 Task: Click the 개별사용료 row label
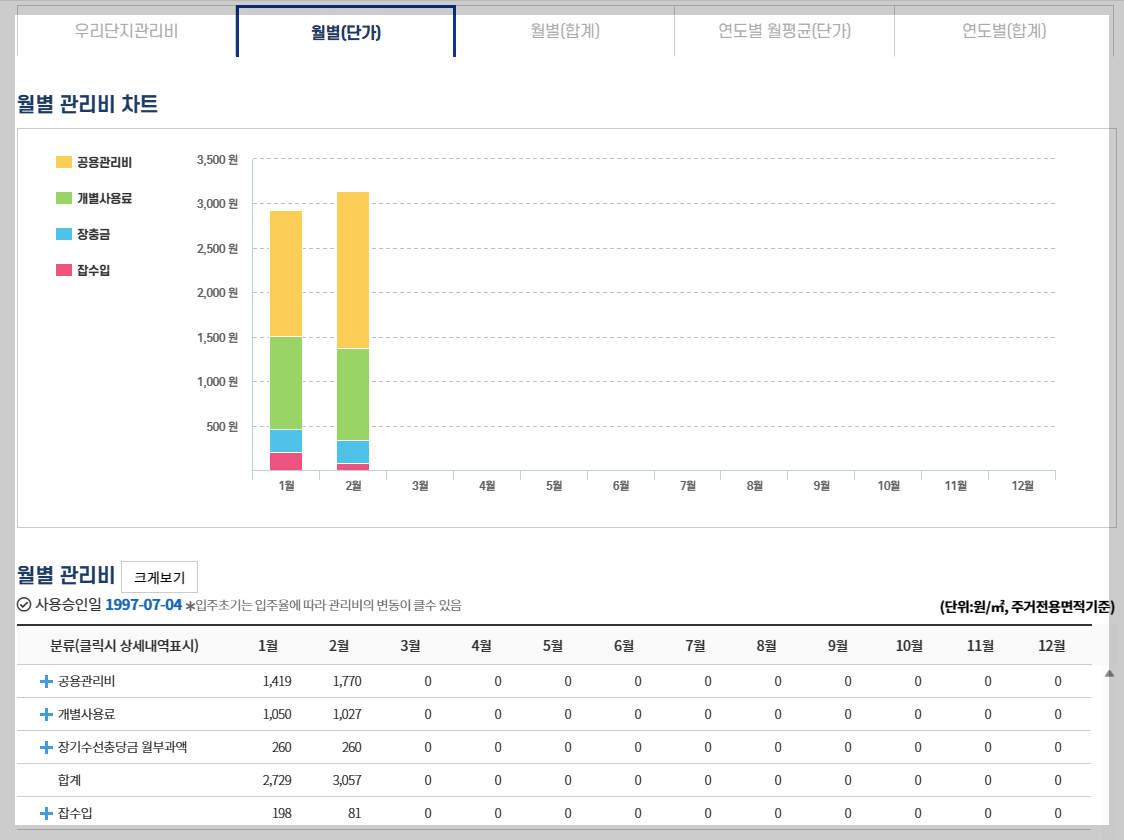[86, 715]
